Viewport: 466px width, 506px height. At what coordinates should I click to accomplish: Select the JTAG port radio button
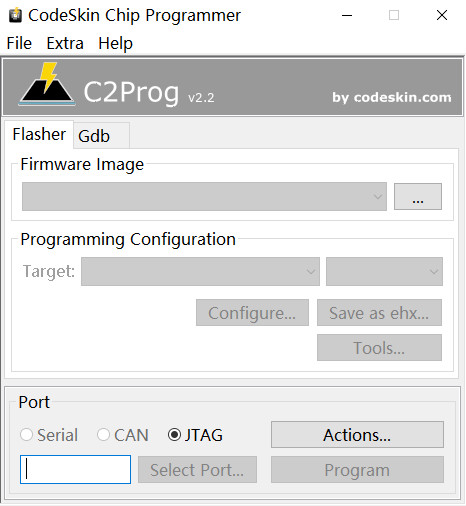(x=174, y=435)
